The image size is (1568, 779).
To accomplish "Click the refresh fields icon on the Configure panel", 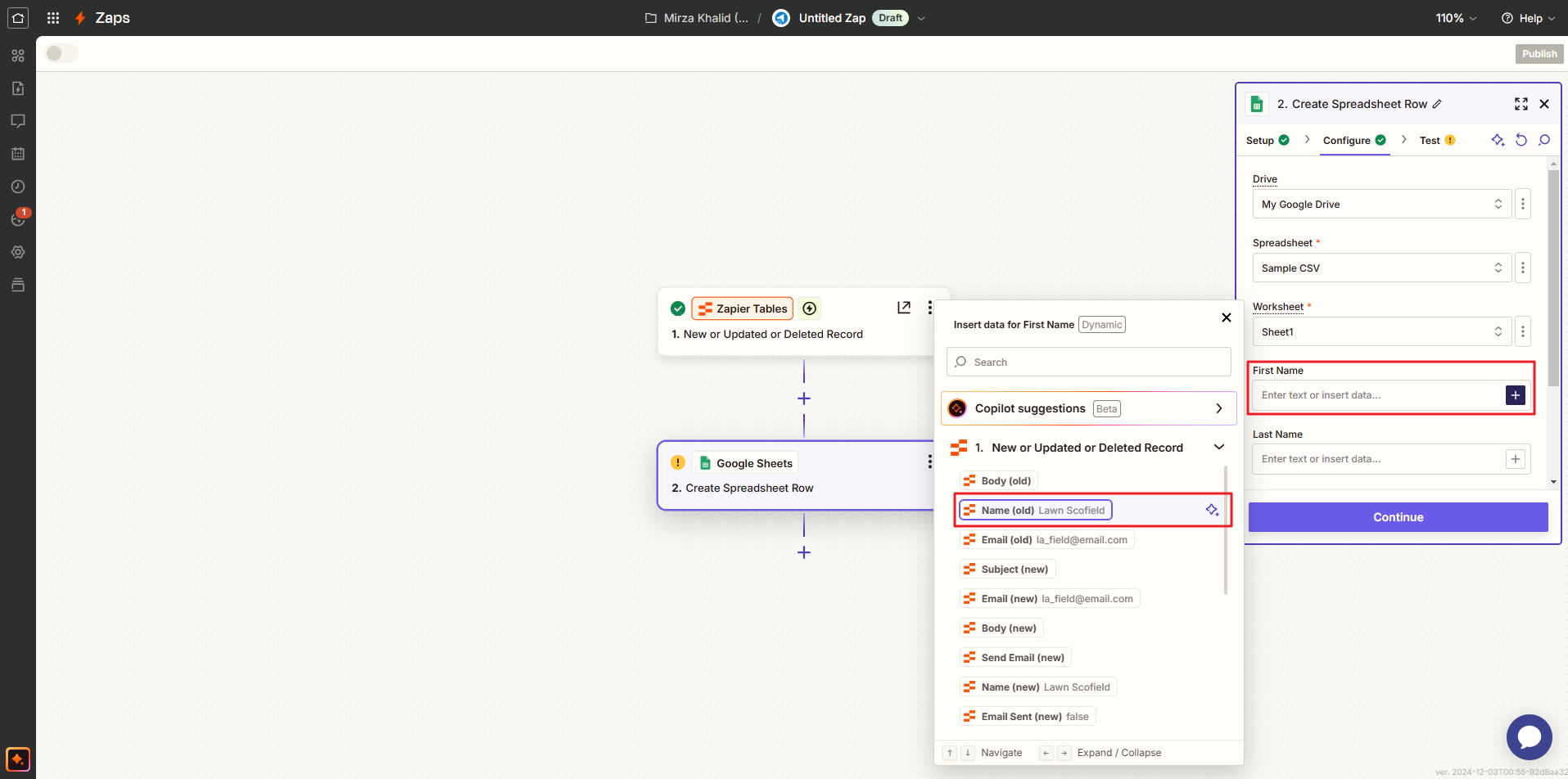I will tap(1521, 140).
